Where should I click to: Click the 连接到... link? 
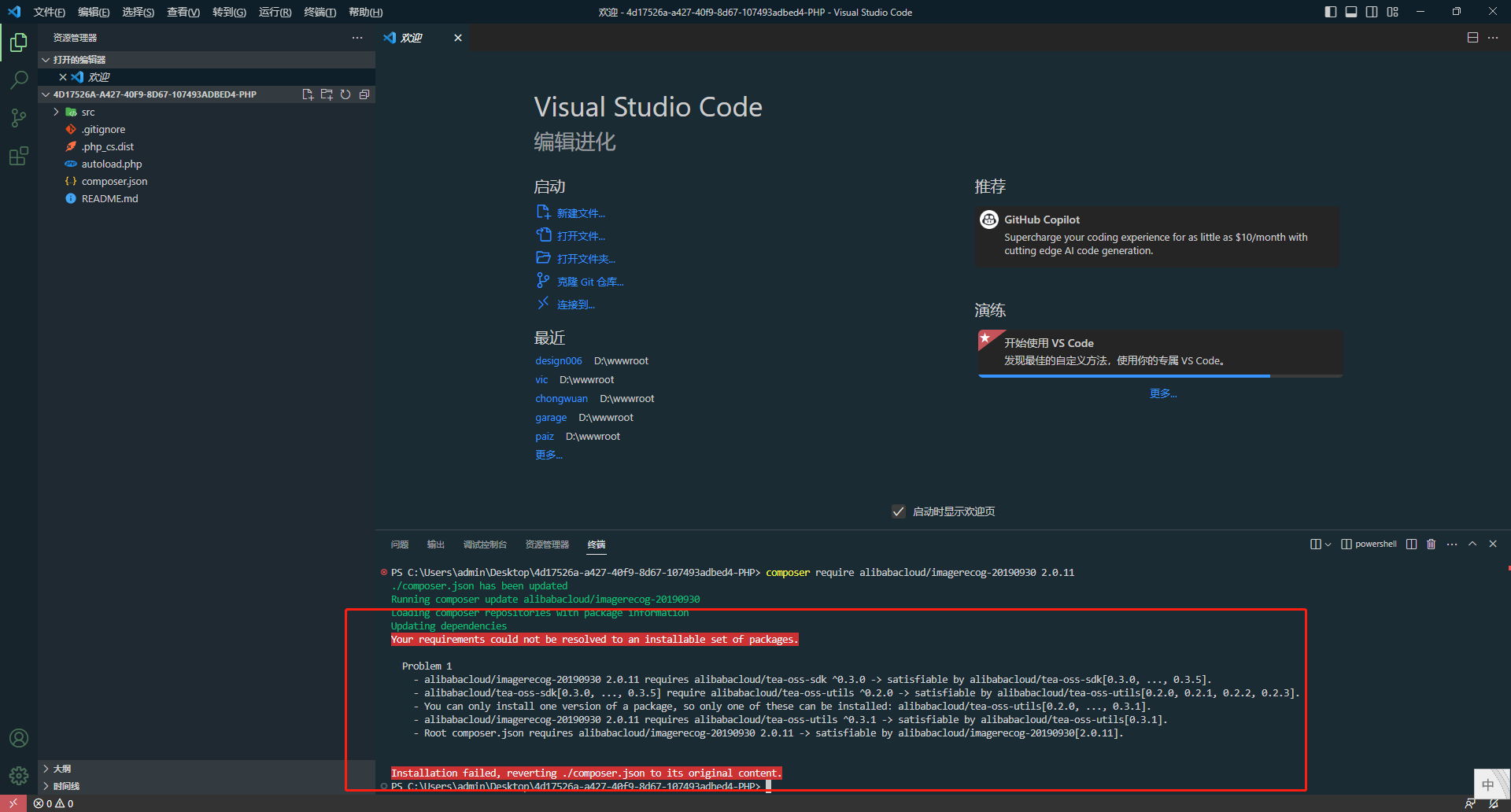click(x=576, y=304)
